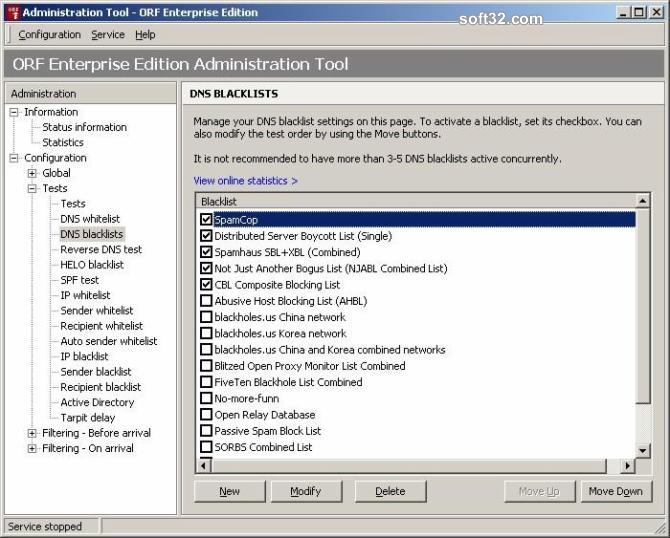The height and width of the screenshot is (538, 670).
Task: Select 'SORBS Combined List' row text
Action: click(x=263, y=447)
